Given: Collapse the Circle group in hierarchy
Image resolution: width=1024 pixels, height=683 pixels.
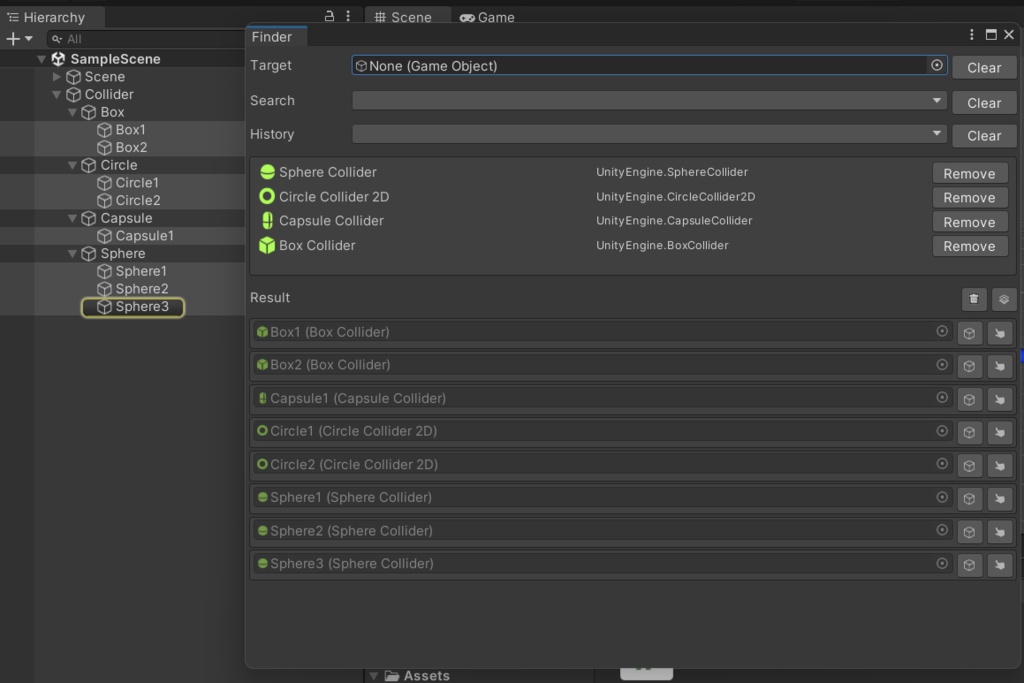Looking at the screenshot, I should point(72,165).
